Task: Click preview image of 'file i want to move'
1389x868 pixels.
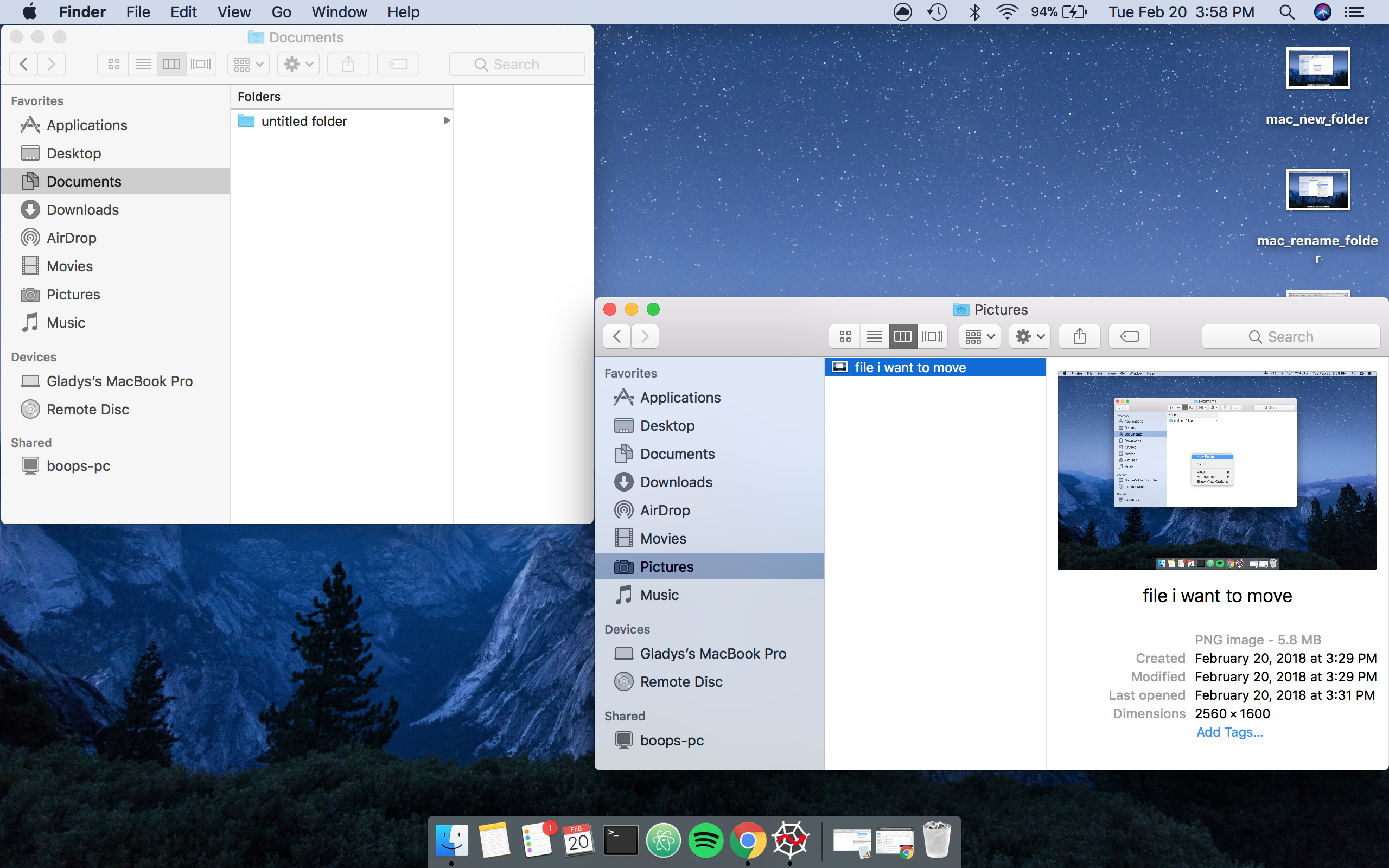Action: [x=1217, y=470]
